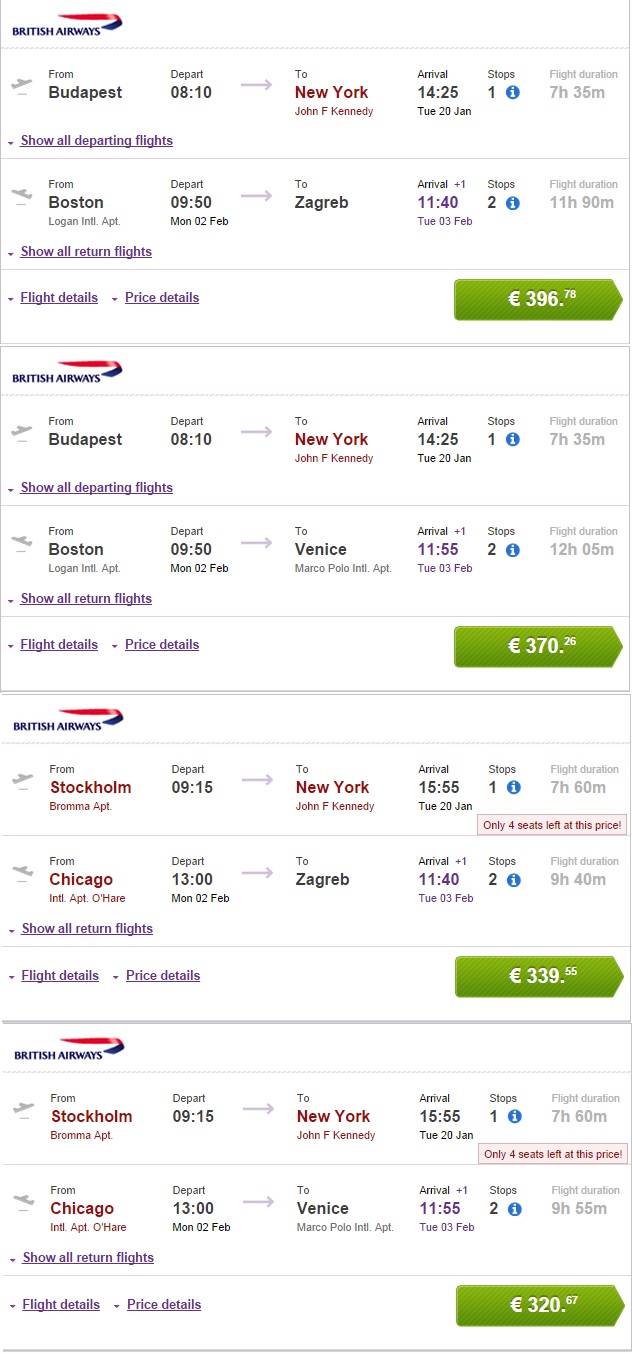
Task: Show all return flights for Chicago to Zagreb
Action: 87,929
